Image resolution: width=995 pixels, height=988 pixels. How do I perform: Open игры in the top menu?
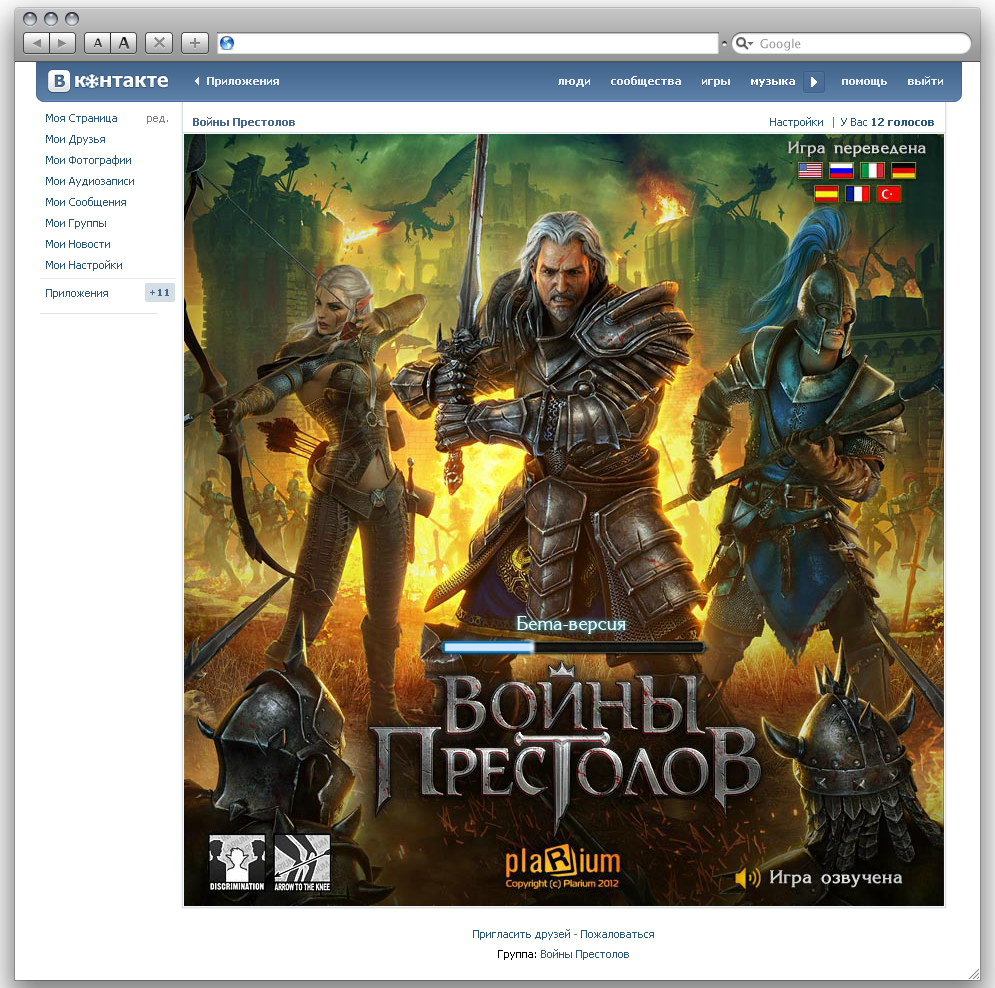tap(716, 81)
